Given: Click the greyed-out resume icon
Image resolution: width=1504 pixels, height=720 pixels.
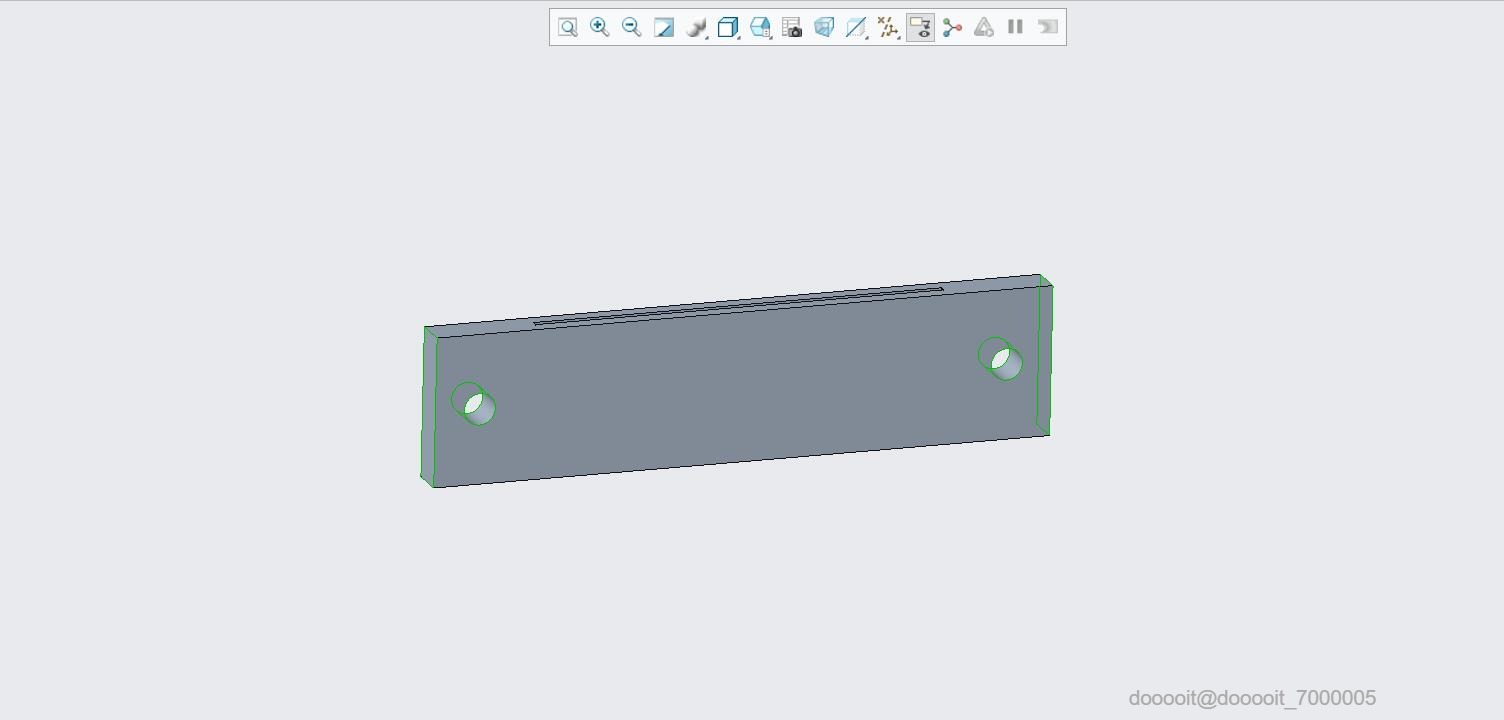Looking at the screenshot, I should coord(1047,27).
